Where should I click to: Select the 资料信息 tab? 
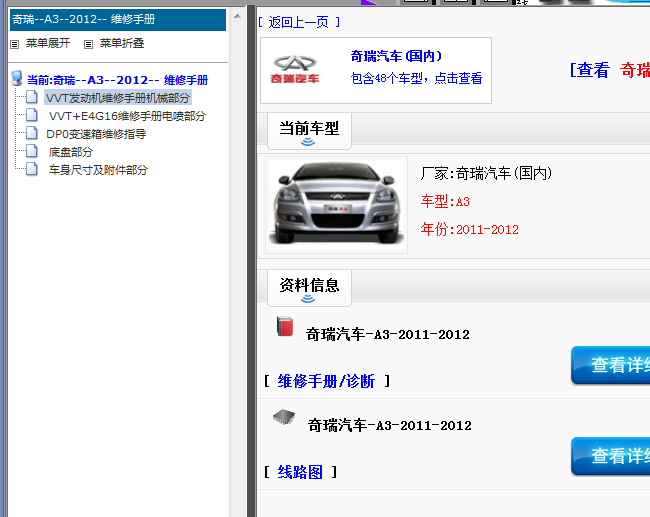coord(309,288)
